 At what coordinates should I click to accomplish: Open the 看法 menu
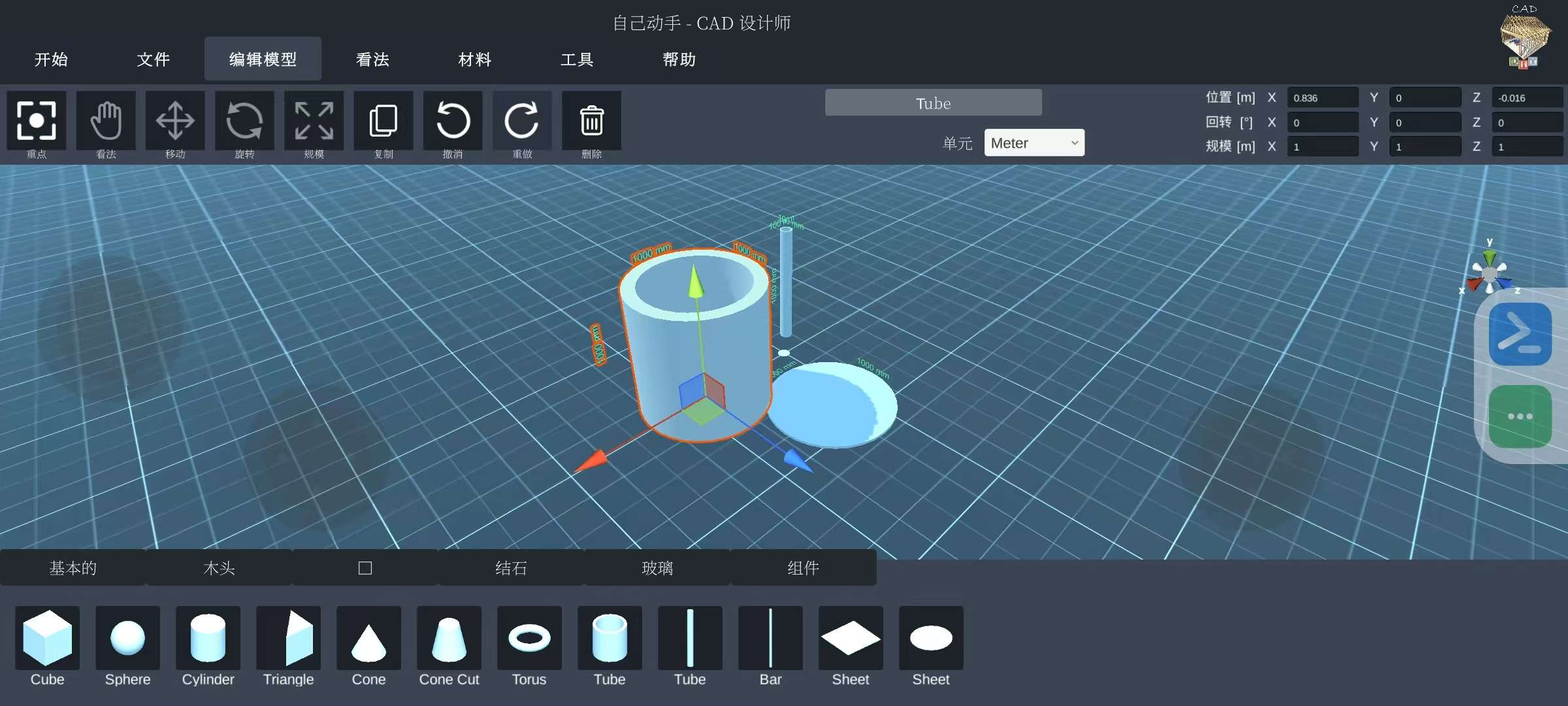372,59
